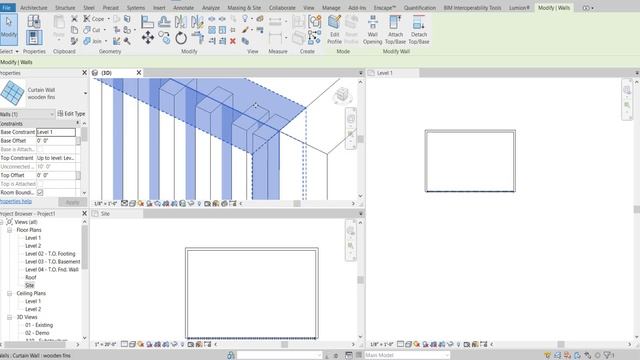Screen dimensions: 640x360
Task: Close the {3D} view tab
Action: click(139, 73)
